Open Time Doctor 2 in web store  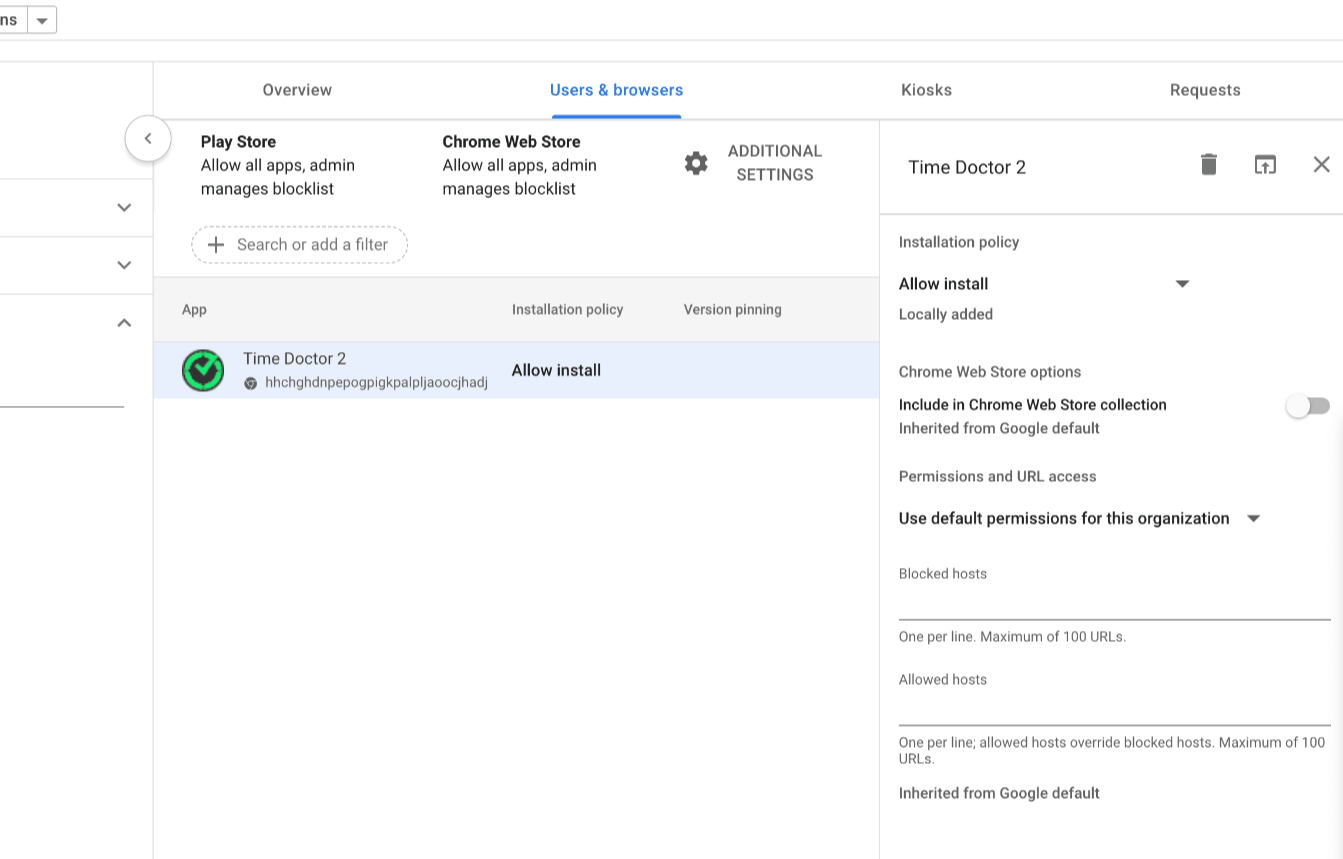1265,165
